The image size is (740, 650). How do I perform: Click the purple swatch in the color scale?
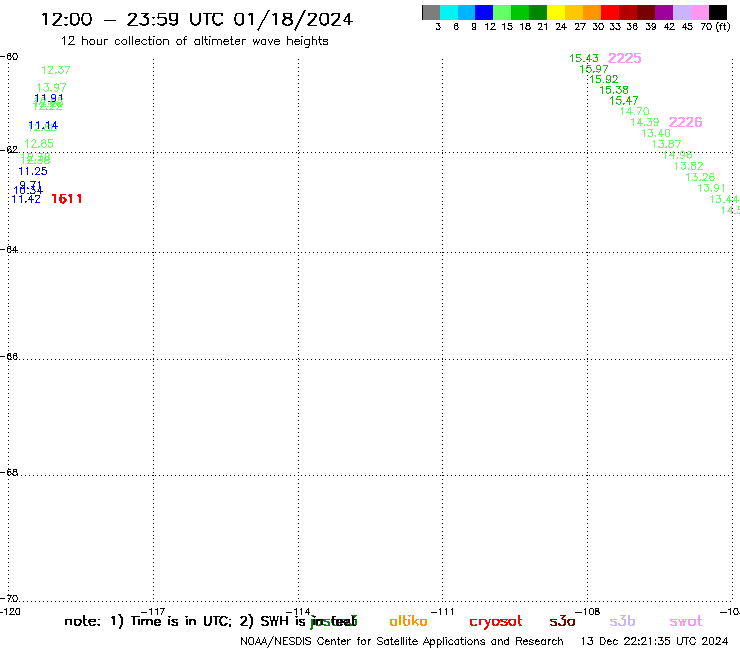(x=664, y=12)
